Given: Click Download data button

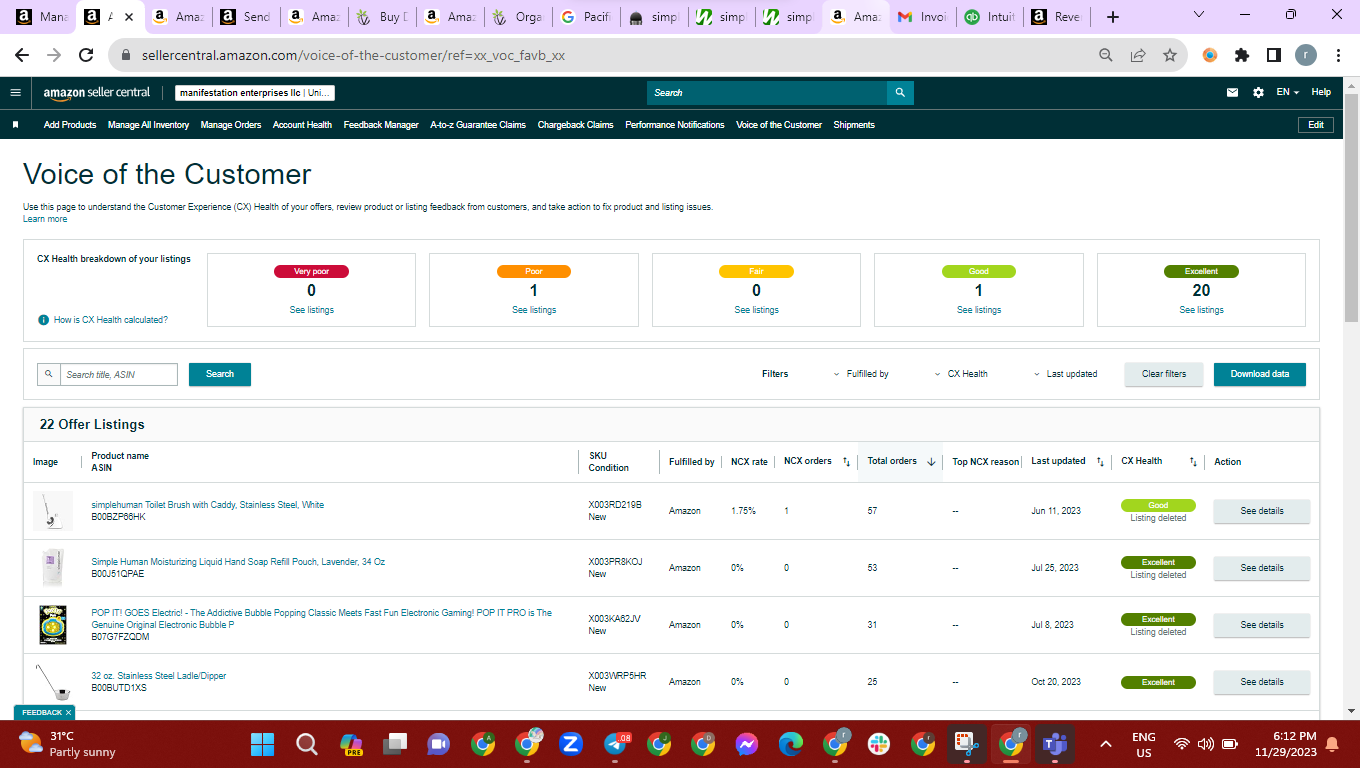Looking at the screenshot, I should point(1260,374).
